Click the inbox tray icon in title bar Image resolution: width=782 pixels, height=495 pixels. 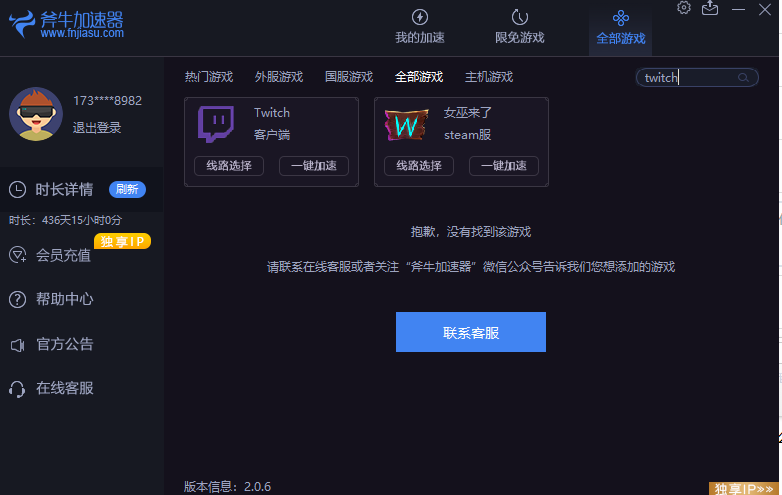tap(710, 8)
